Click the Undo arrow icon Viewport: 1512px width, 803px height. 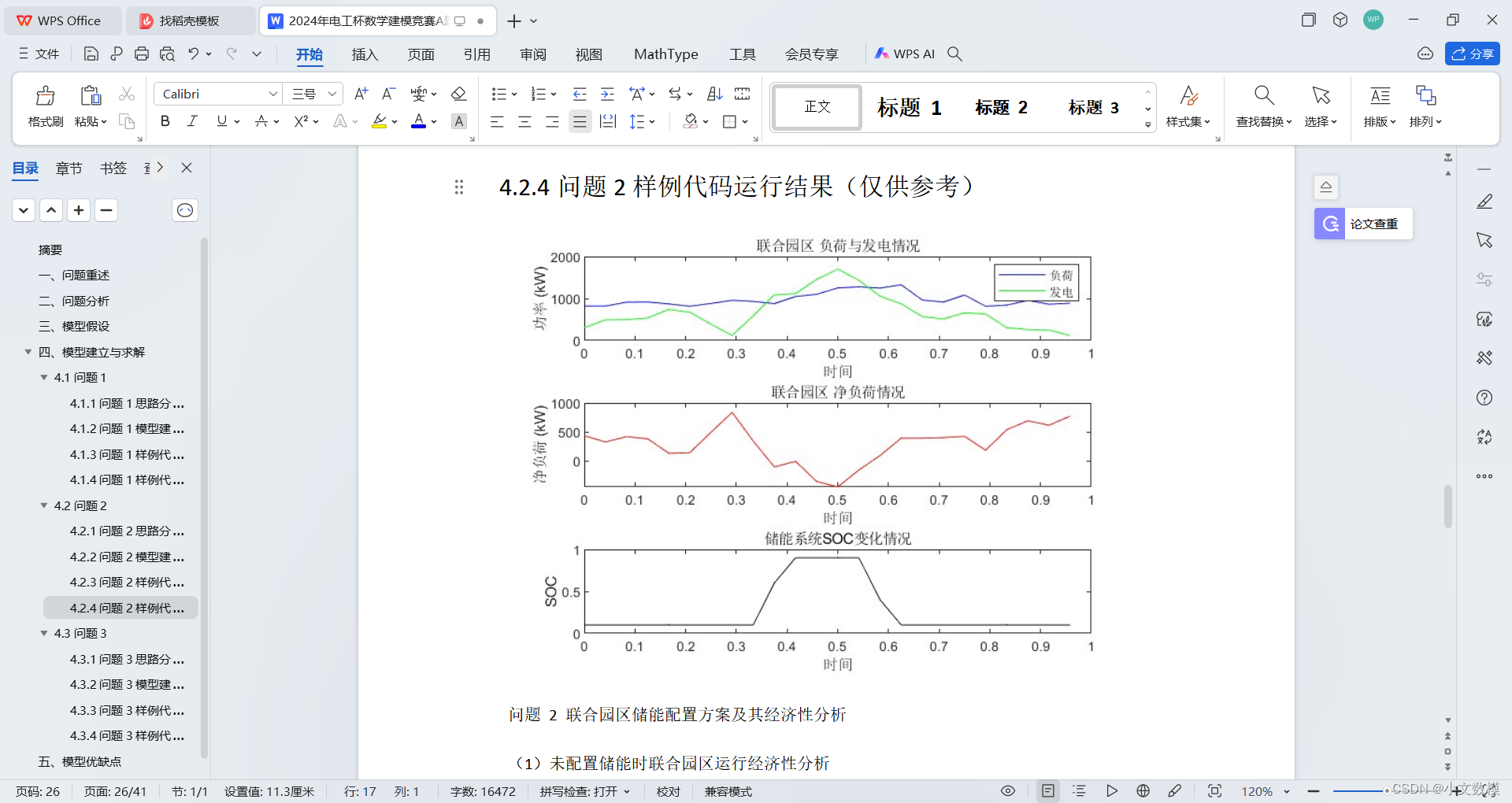click(193, 54)
